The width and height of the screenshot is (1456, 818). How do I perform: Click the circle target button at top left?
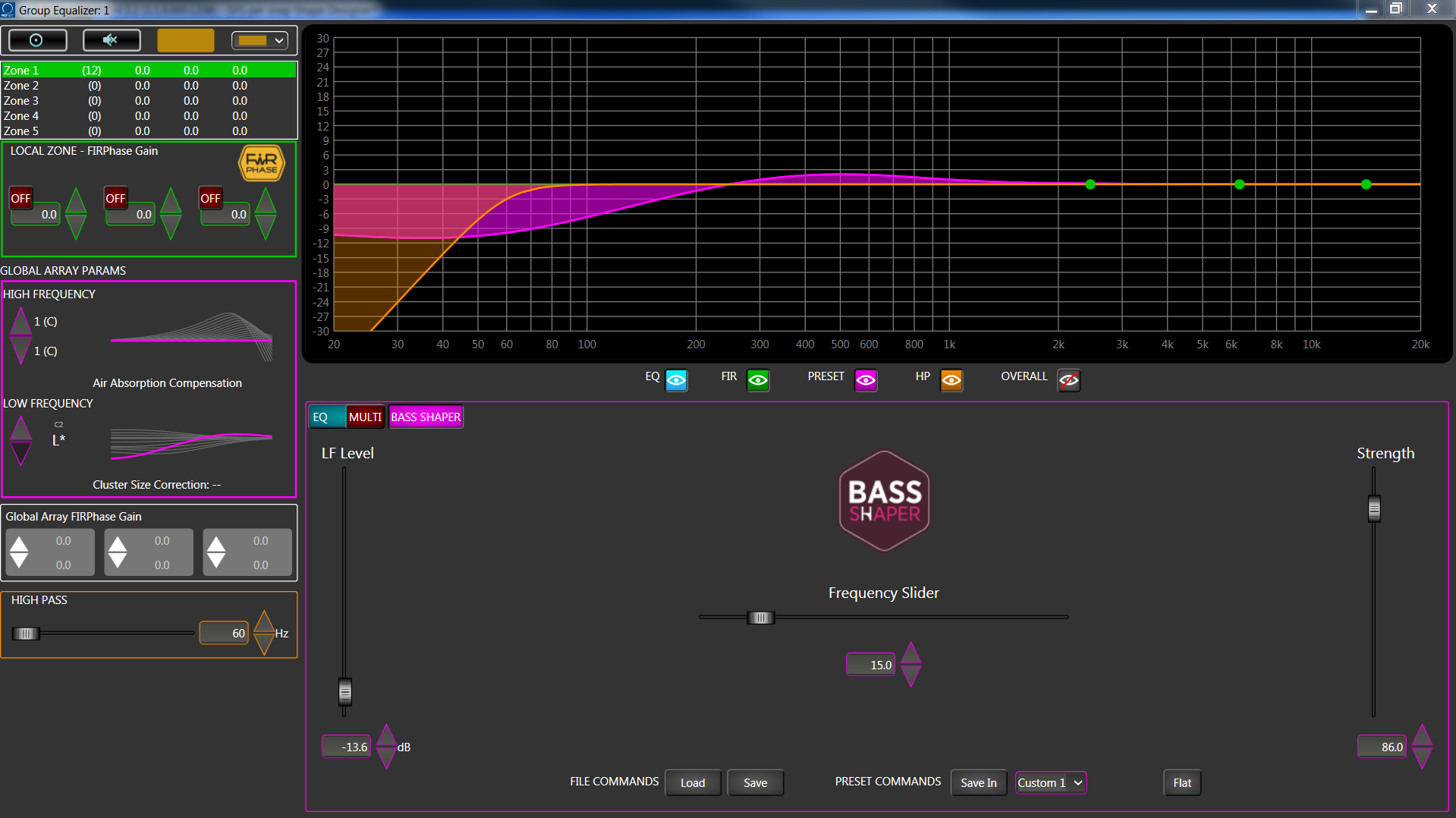[x=36, y=40]
